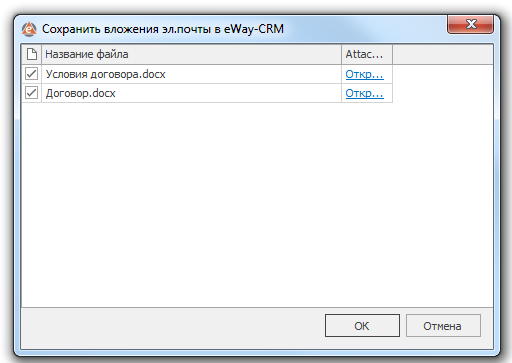This screenshot has height=363, width=512.
Task: Click divider between Название файла and Attac... headers
Action: point(342,54)
